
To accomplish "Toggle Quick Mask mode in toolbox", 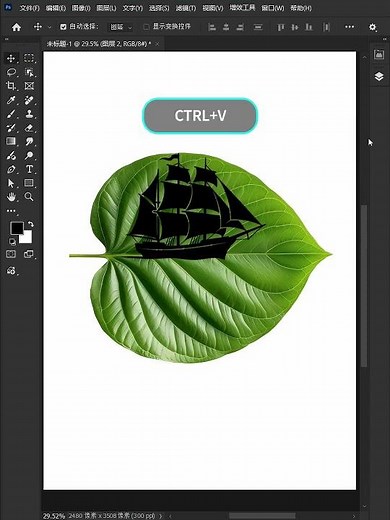I will (x=11, y=254).
